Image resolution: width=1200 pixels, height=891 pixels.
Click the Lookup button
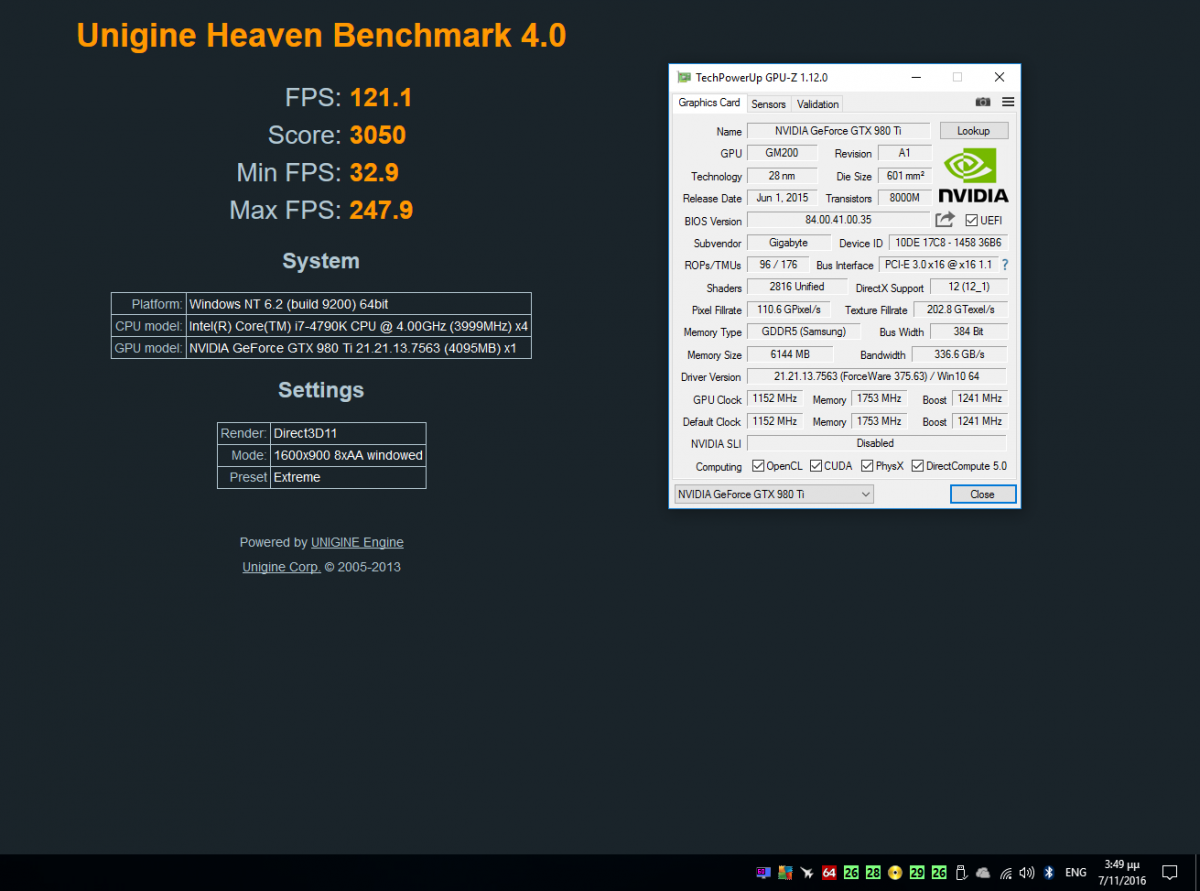(973, 131)
